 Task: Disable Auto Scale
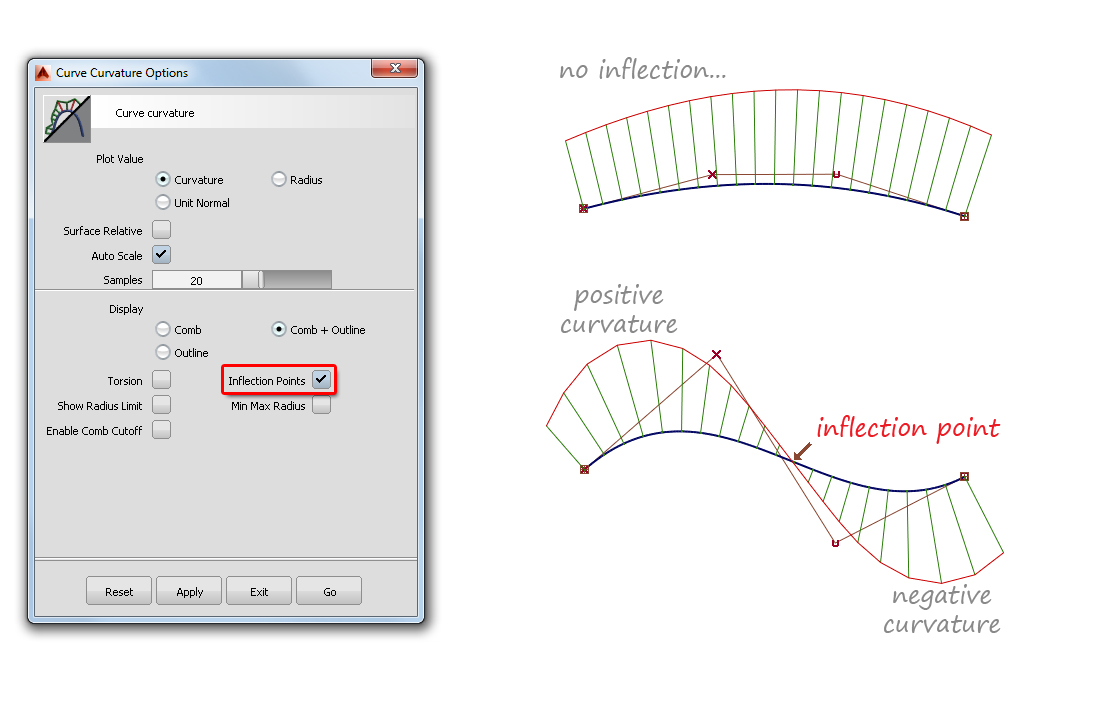click(x=161, y=254)
